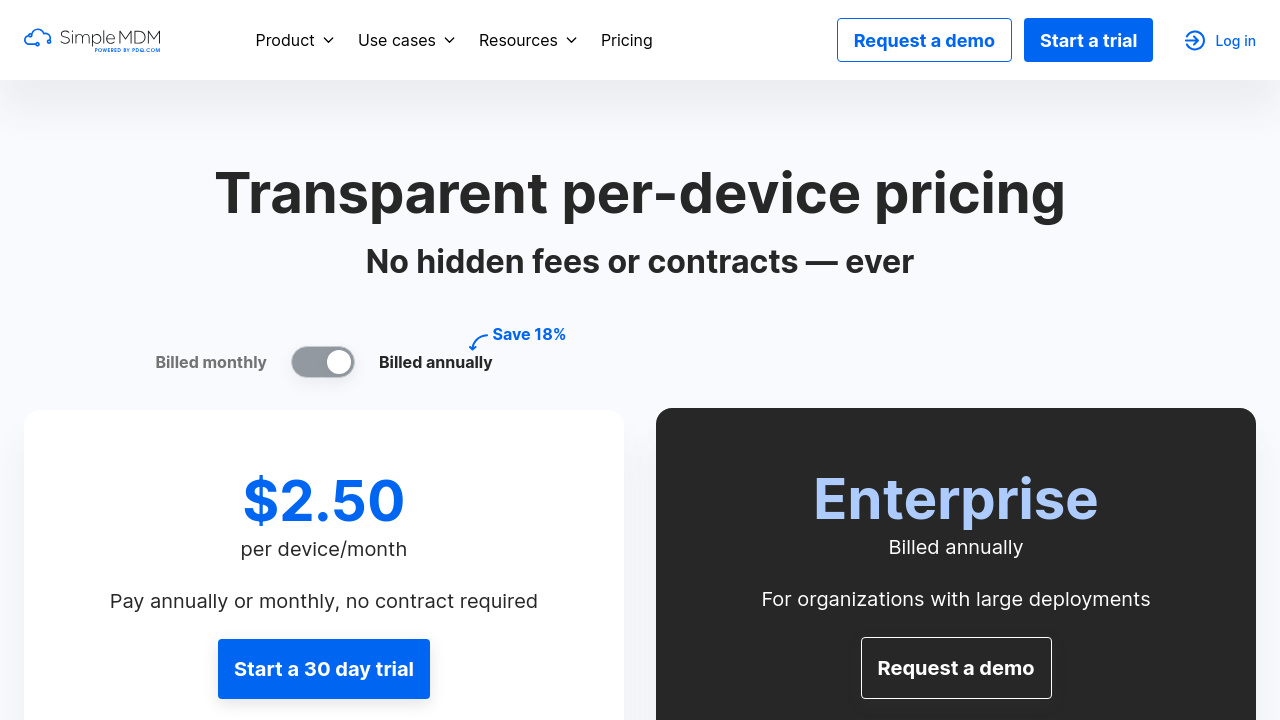The width and height of the screenshot is (1280, 720).
Task: Click the Save 18% label
Action: [529, 334]
